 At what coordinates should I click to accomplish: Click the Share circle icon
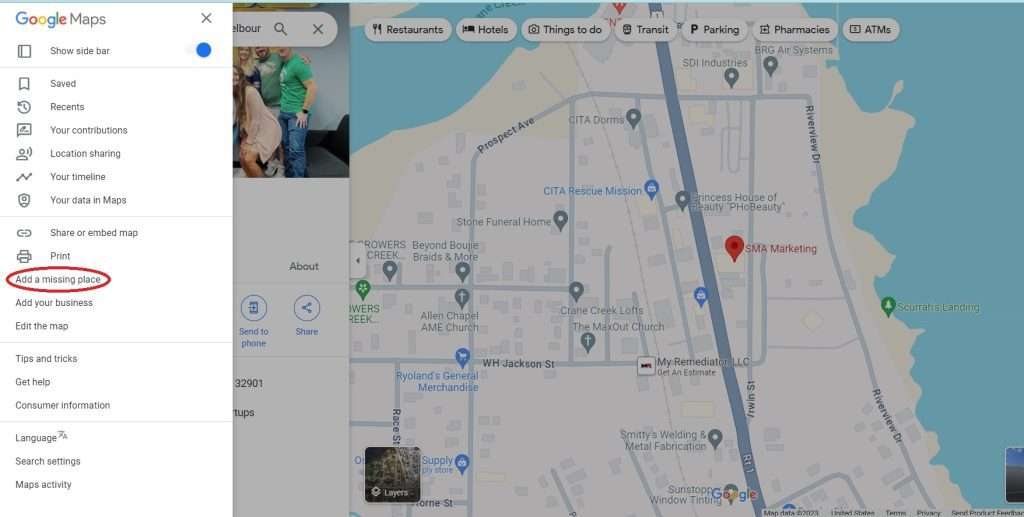(x=306, y=308)
